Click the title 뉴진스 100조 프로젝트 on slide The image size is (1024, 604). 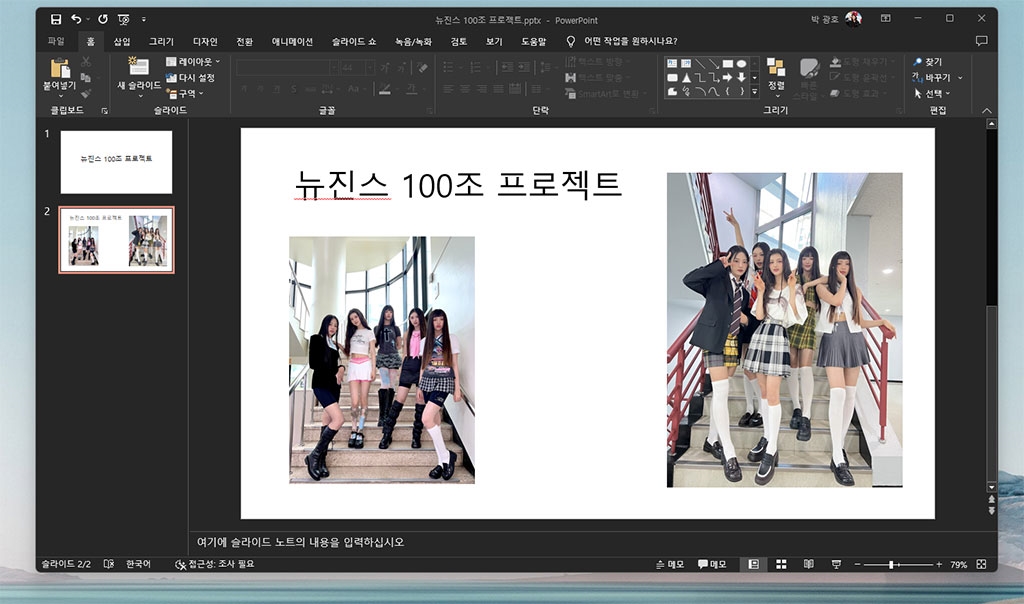click(458, 185)
